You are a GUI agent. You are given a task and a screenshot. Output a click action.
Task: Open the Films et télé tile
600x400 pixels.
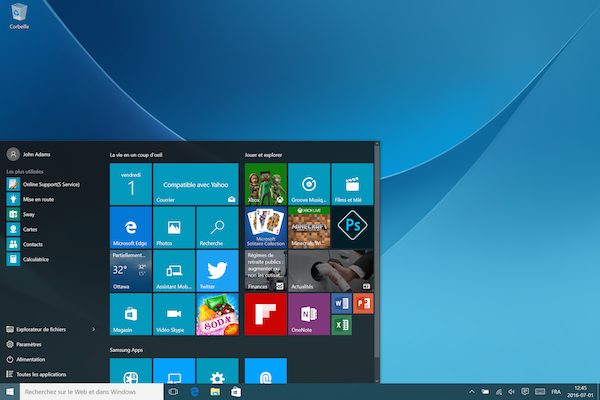pyautogui.click(x=352, y=184)
